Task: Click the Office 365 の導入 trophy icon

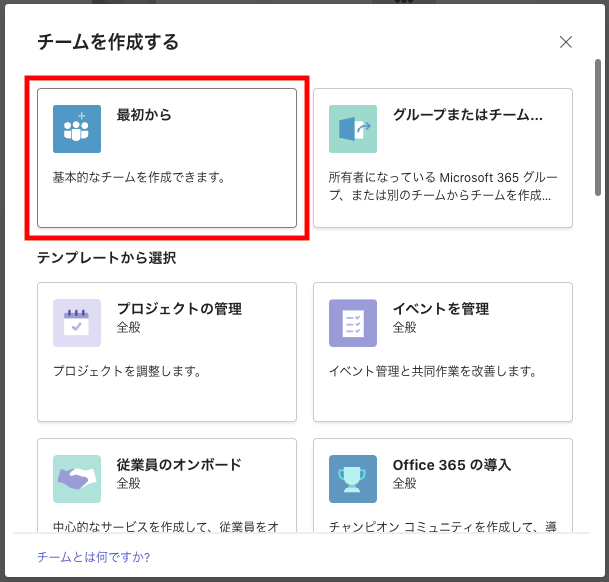Action: [353, 479]
